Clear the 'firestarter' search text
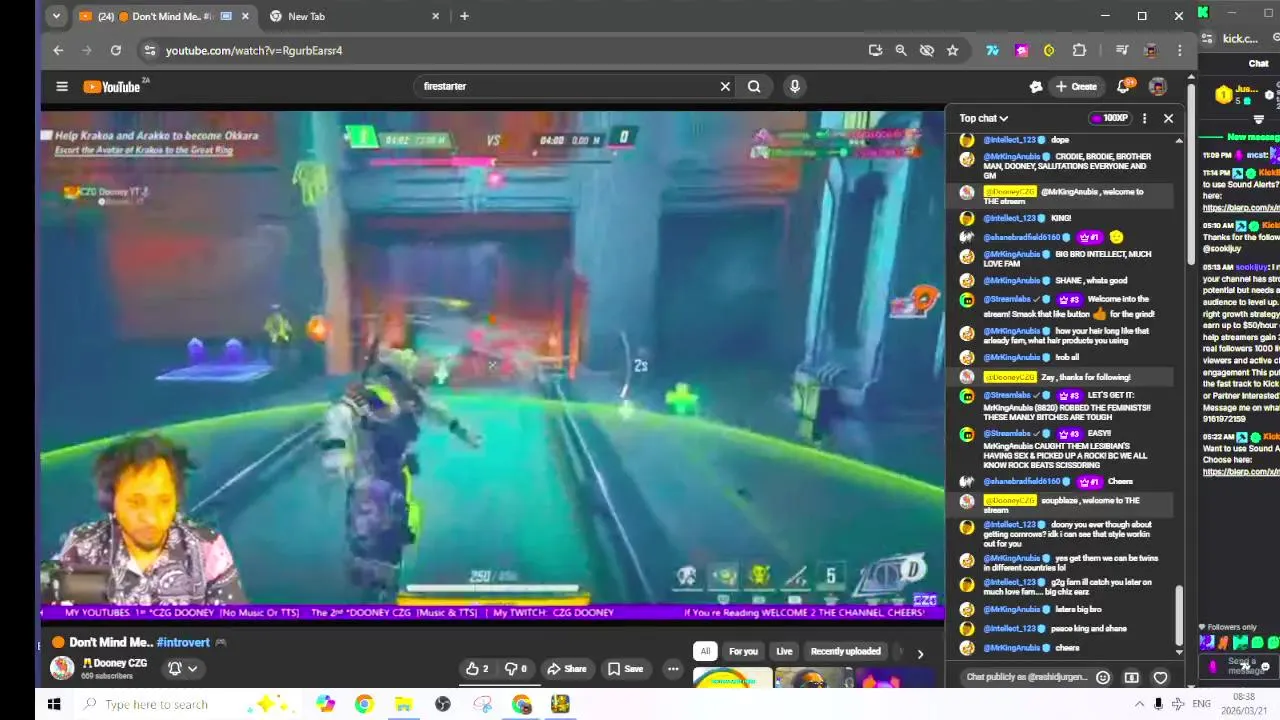 coord(725,86)
